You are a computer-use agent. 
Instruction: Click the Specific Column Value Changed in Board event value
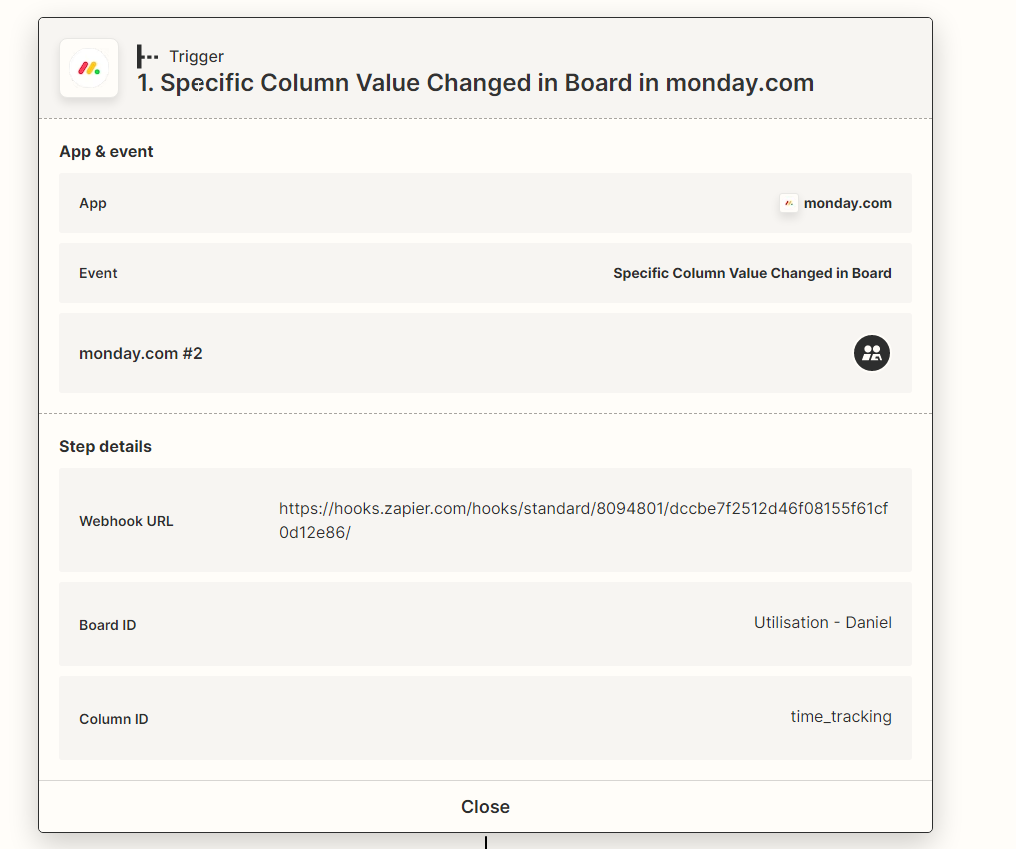(752, 273)
